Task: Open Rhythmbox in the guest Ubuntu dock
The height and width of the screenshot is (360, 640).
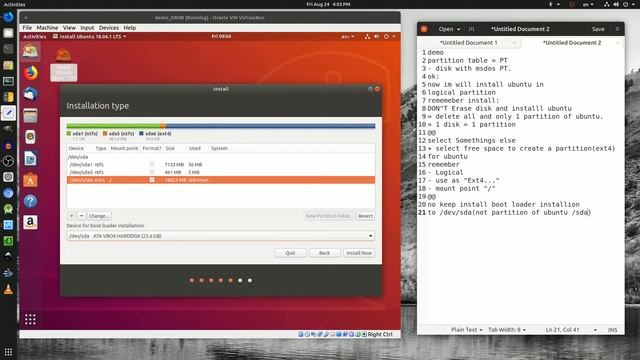Action: tap(31, 137)
